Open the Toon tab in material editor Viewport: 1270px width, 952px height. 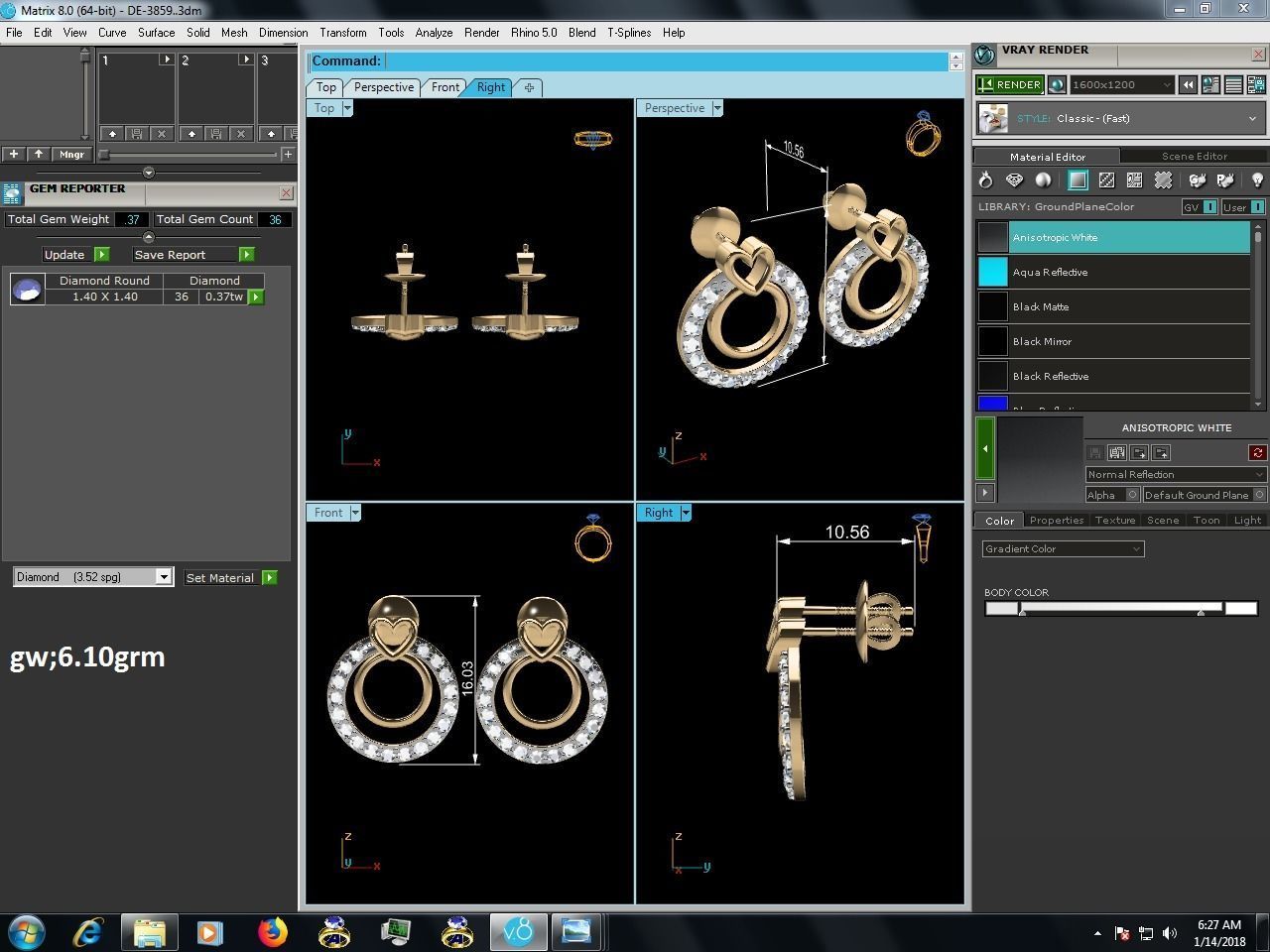tap(1206, 520)
